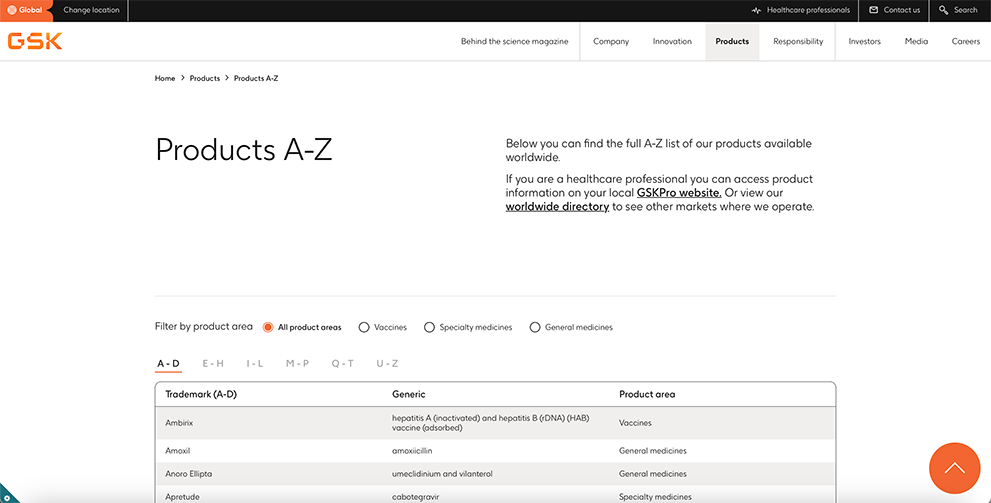Image resolution: width=991 pixels, height=503 pixels.
Task: Click the Contact us text link
Action: [x=902, y=10]
